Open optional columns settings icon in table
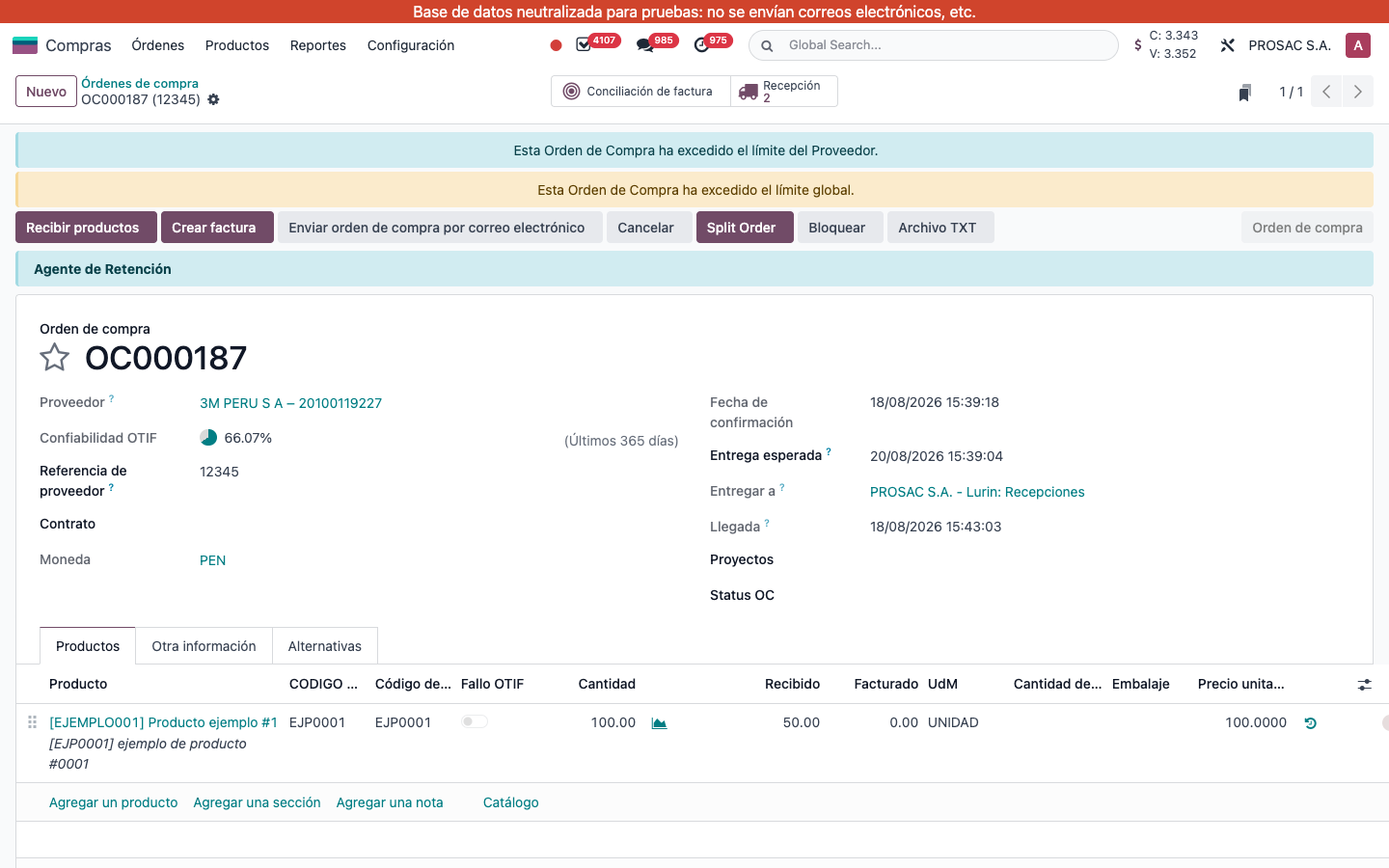The image size is (1389, 868). tap(1364, 684)
